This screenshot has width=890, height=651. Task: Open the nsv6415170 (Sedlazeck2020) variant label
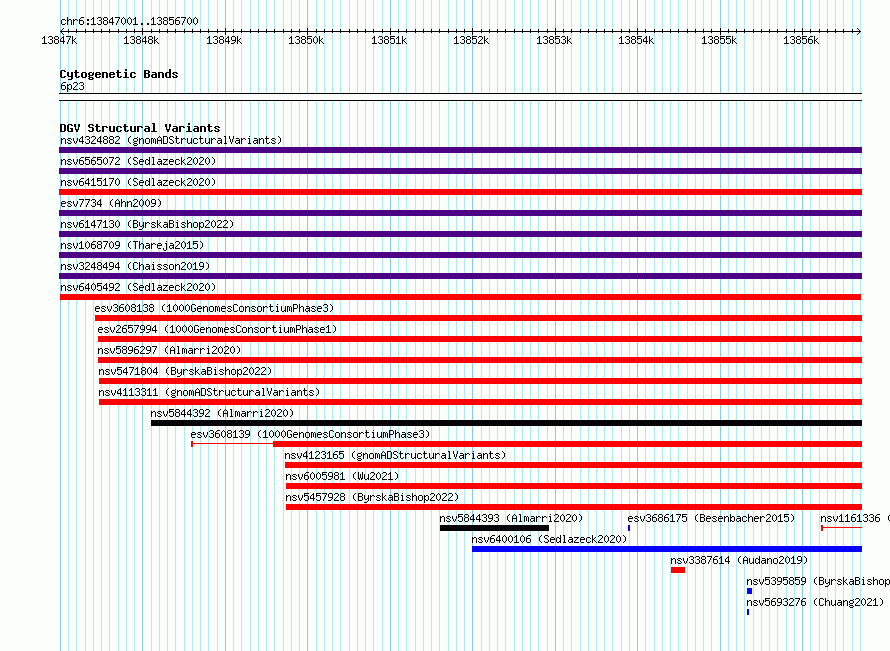(x=138, y=182)
